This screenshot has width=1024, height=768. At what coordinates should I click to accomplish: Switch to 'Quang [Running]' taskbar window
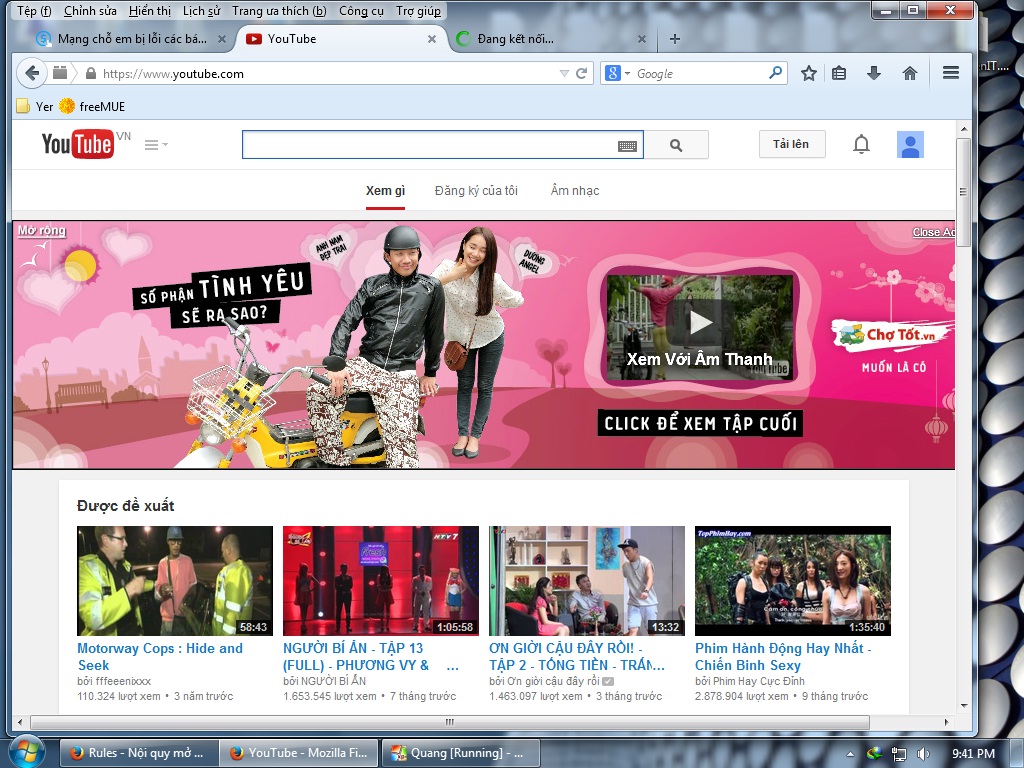click(x=460, y=753)
